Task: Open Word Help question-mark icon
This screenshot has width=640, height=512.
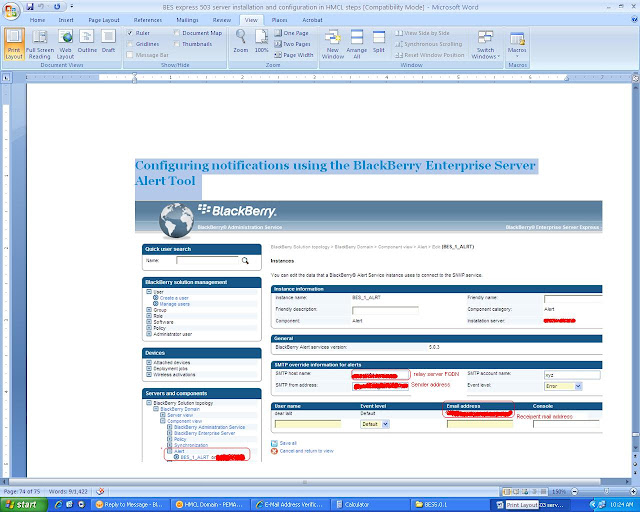Action: pyautogui.click(x=634, y=20)
